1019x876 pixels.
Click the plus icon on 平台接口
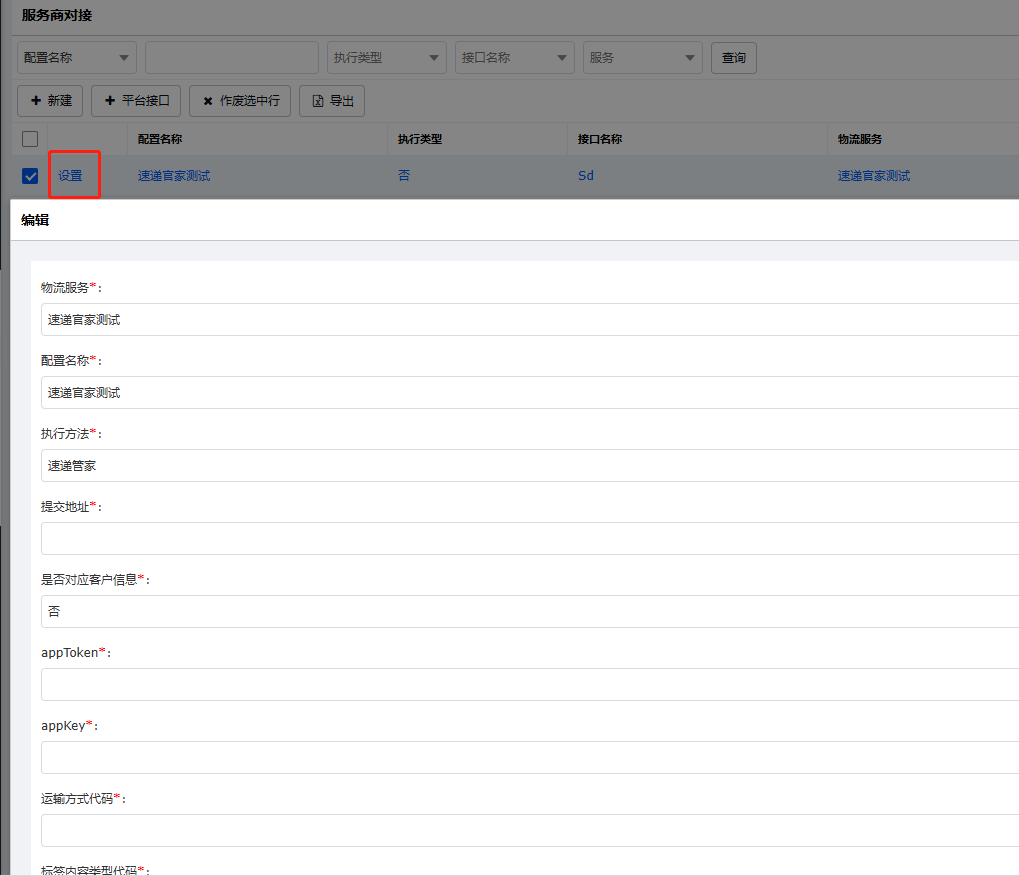[110, 100]
